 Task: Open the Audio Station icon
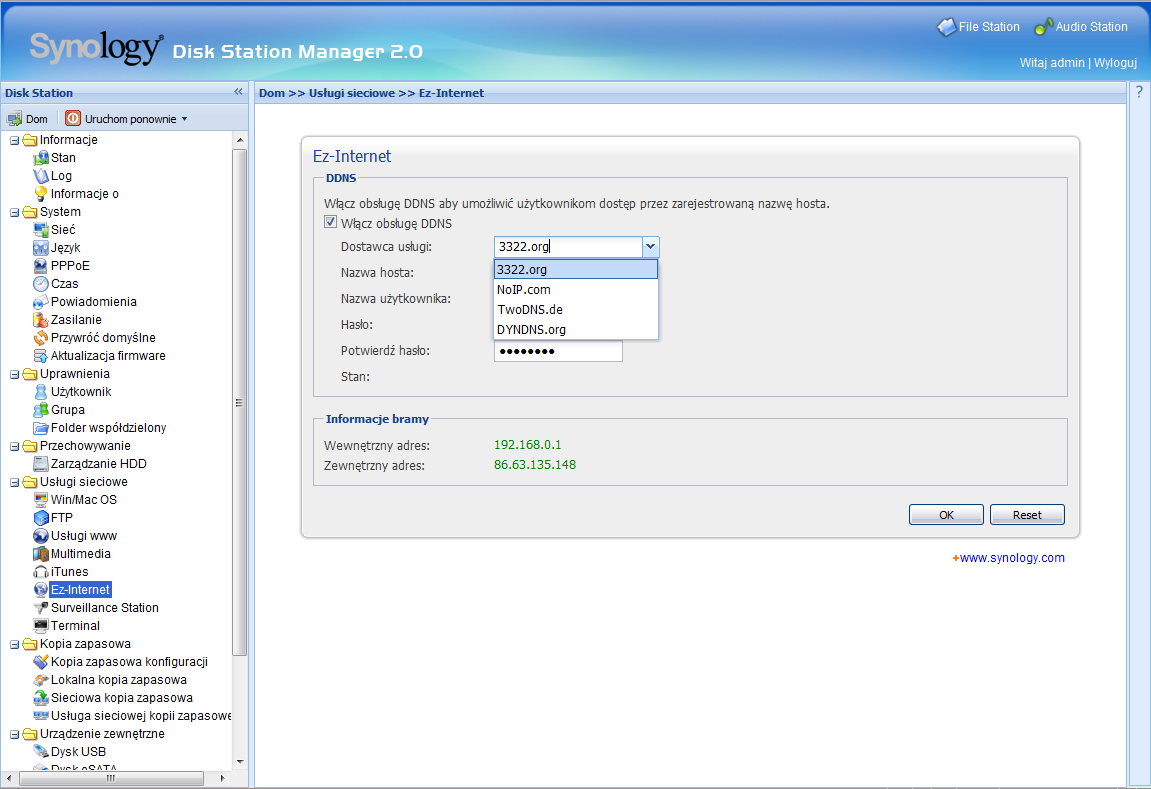[x=1043, y=27]
